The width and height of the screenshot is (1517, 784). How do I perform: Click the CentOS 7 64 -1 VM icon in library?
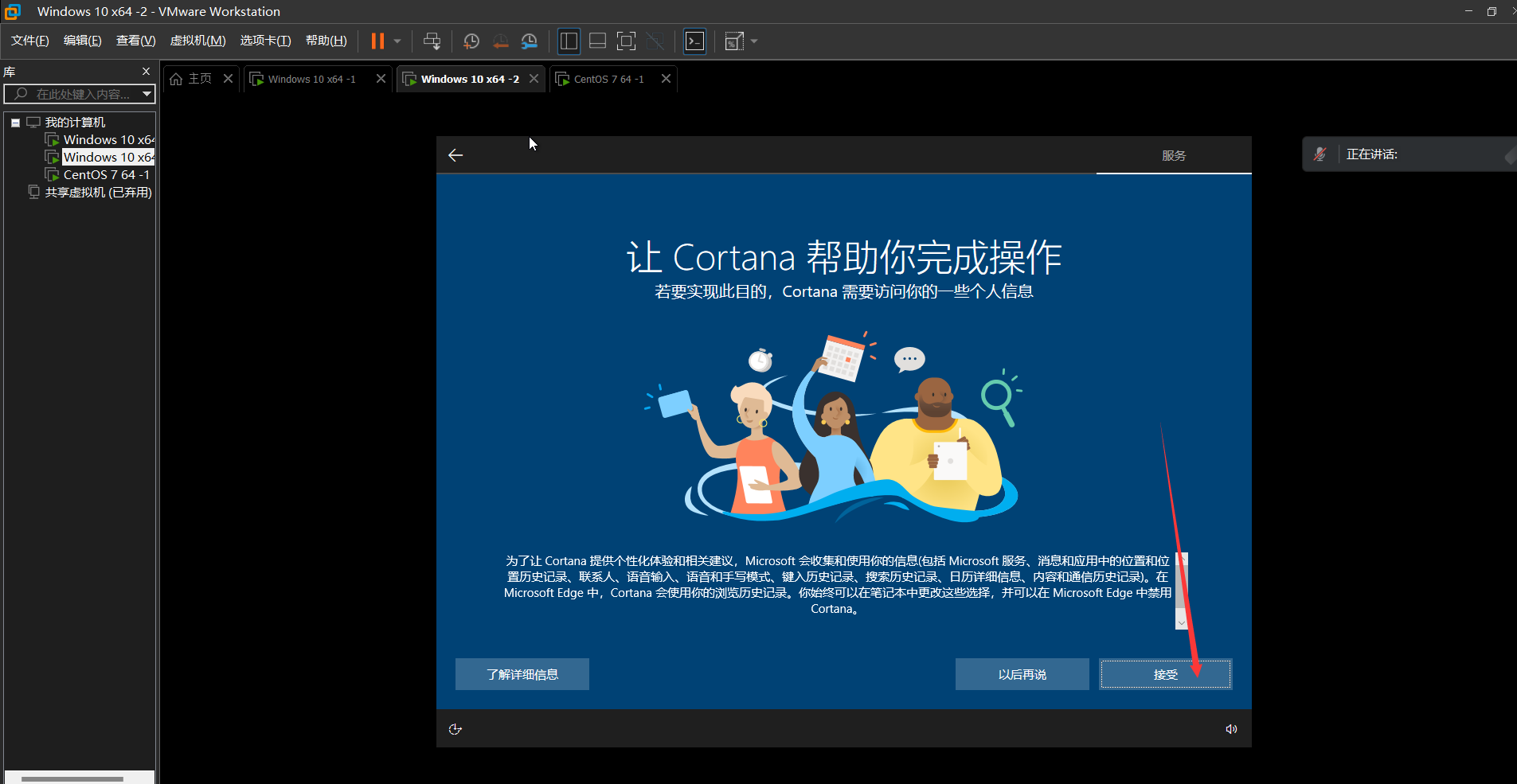[52, 174]
